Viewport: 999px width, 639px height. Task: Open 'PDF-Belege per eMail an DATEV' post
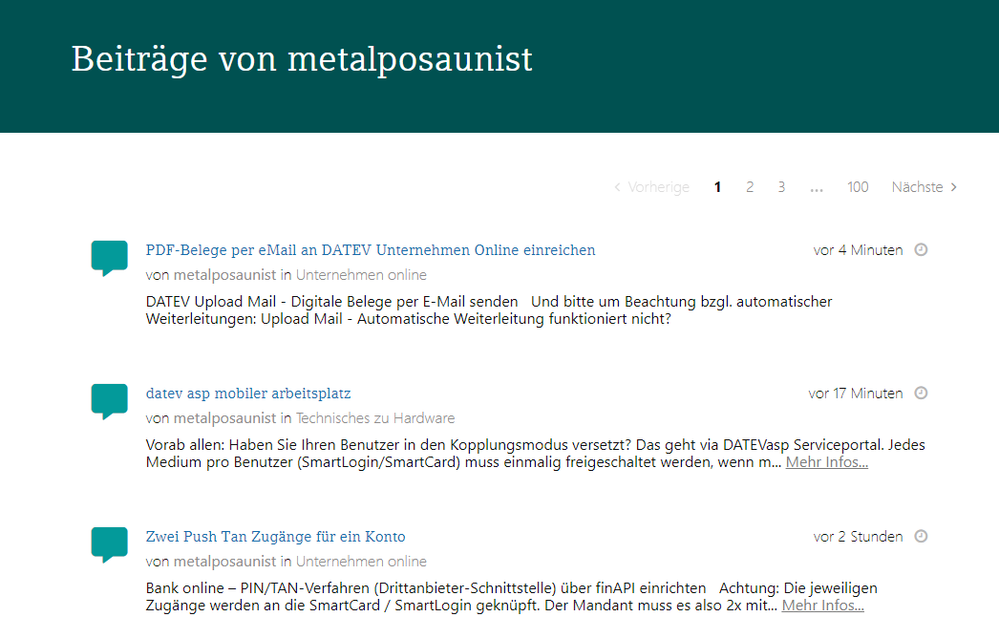[x=370, y=250]
